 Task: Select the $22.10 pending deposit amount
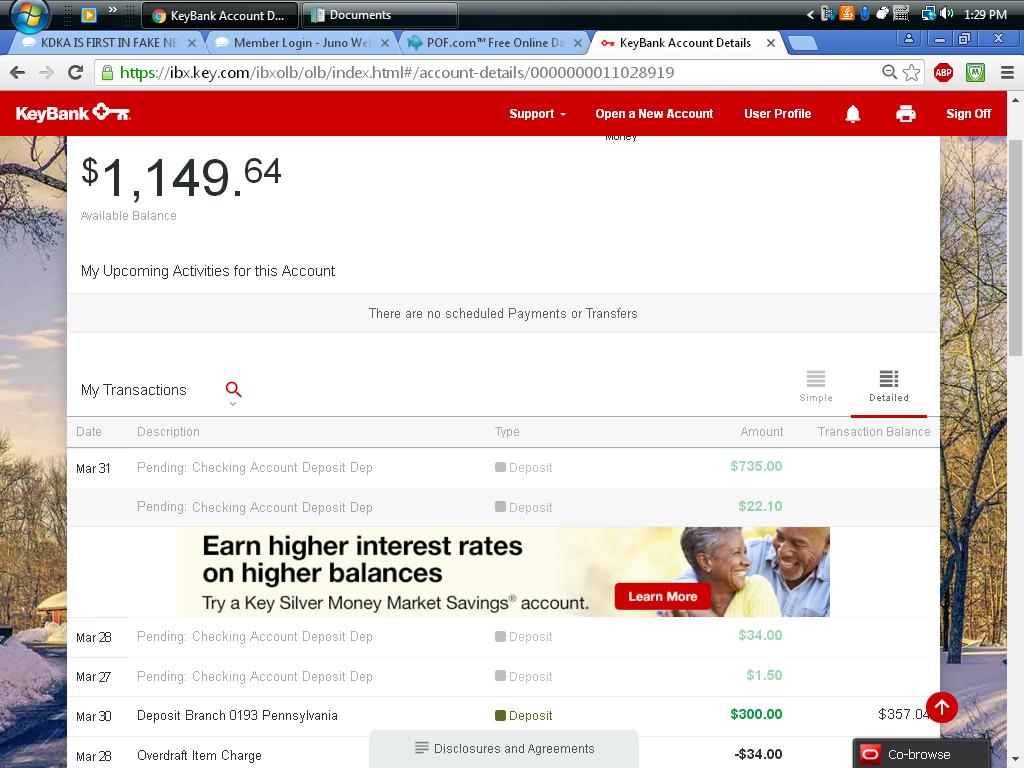(760, 506)
